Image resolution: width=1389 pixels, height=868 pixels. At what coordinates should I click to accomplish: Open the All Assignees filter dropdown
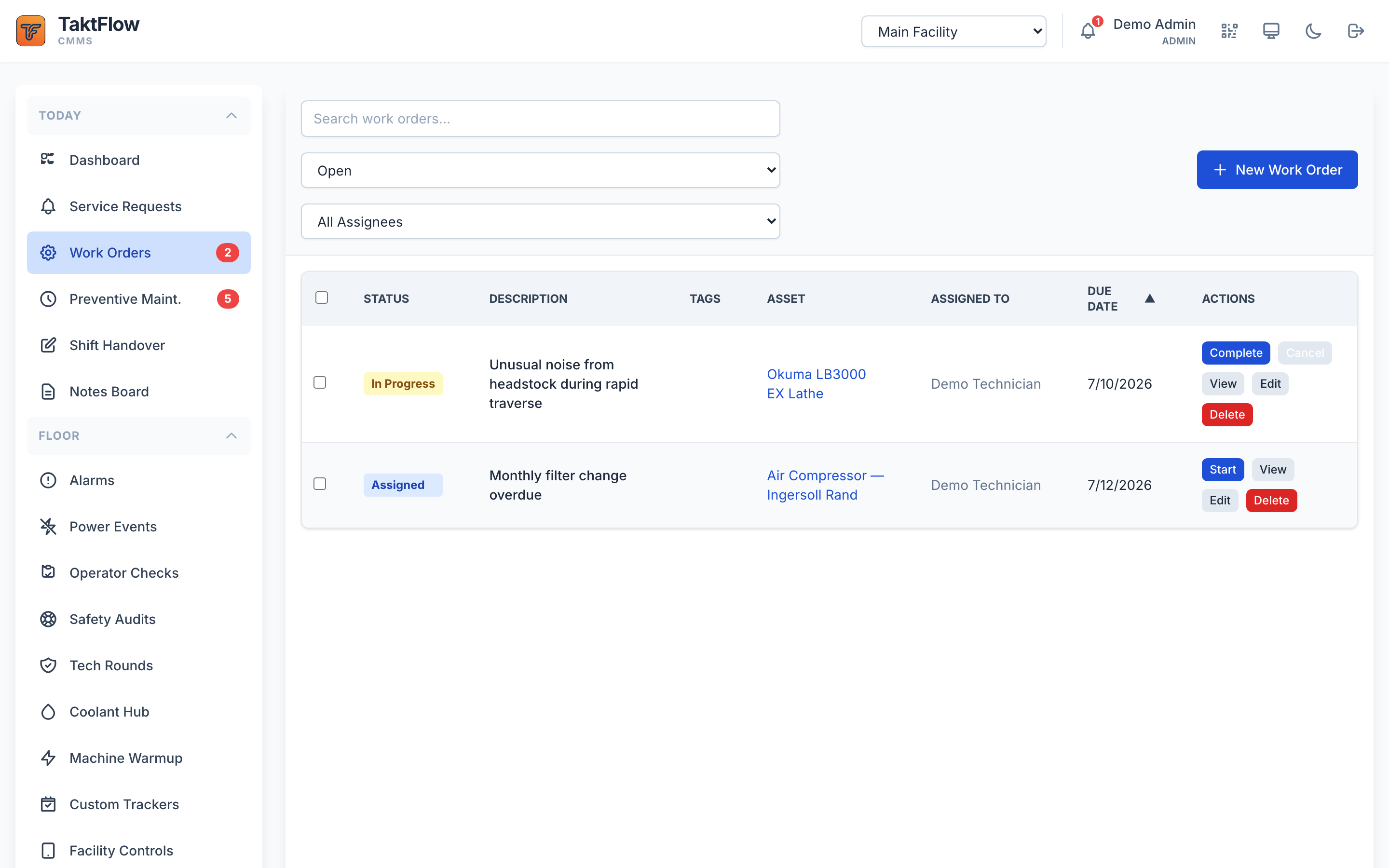(x=540, y=222)
